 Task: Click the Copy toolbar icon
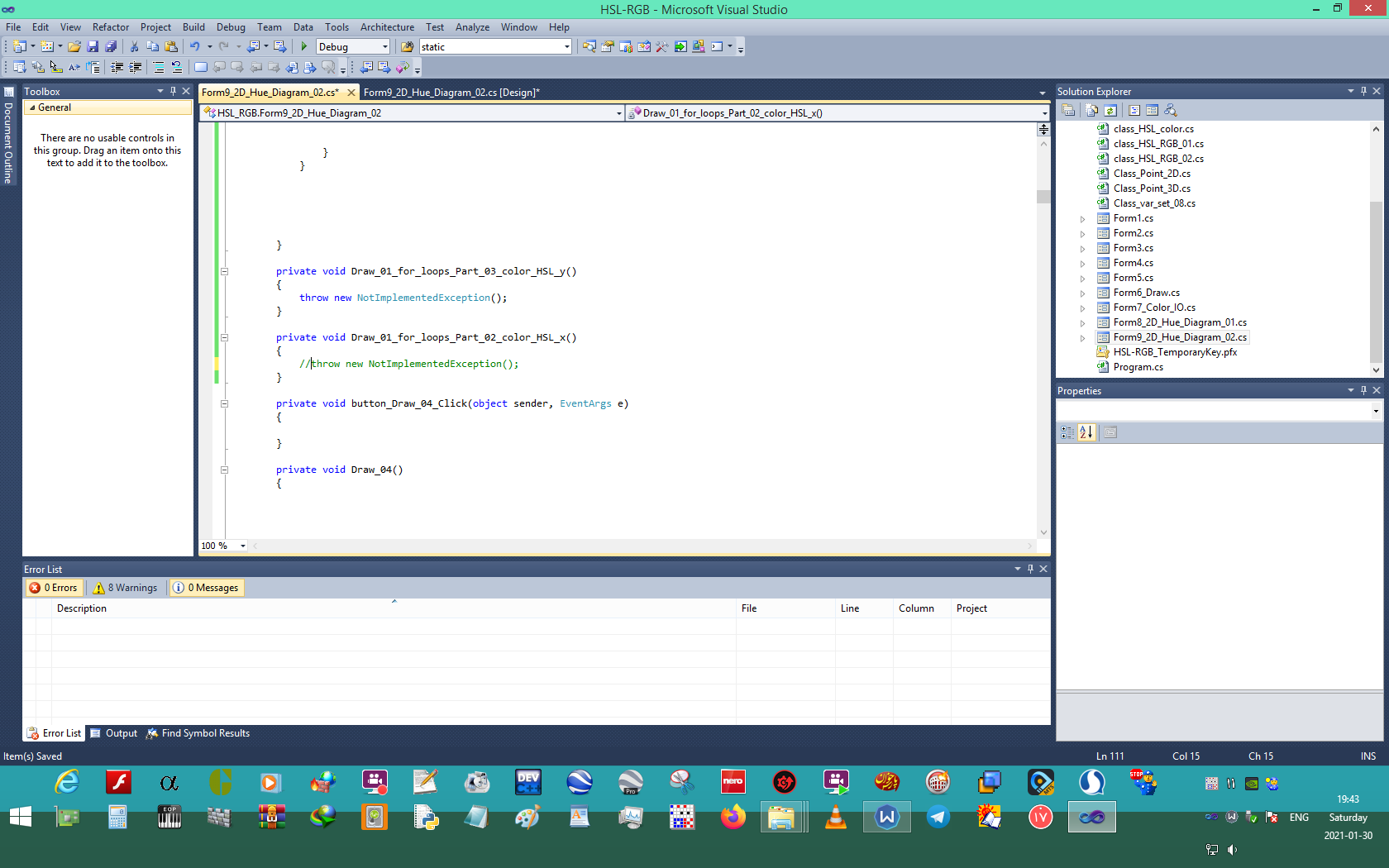152,47
